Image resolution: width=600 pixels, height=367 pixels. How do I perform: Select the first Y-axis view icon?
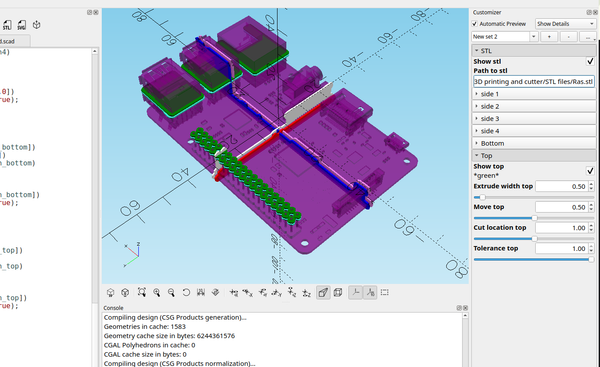[262, 293]
